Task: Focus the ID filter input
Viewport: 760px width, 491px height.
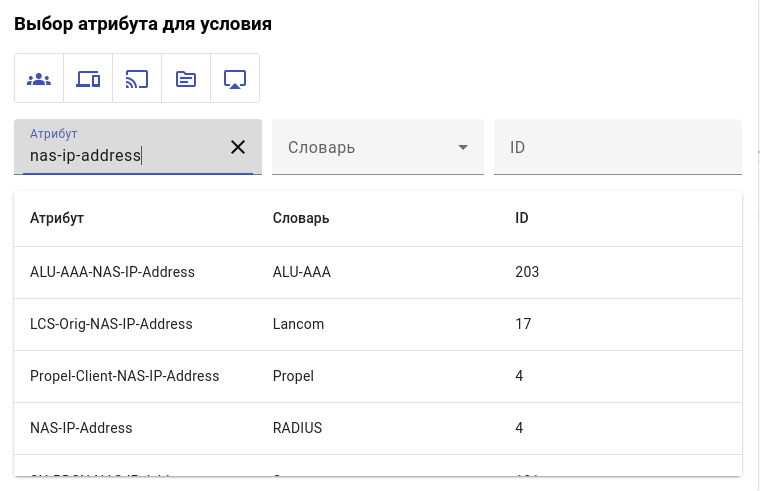Action: click(617, 148)
